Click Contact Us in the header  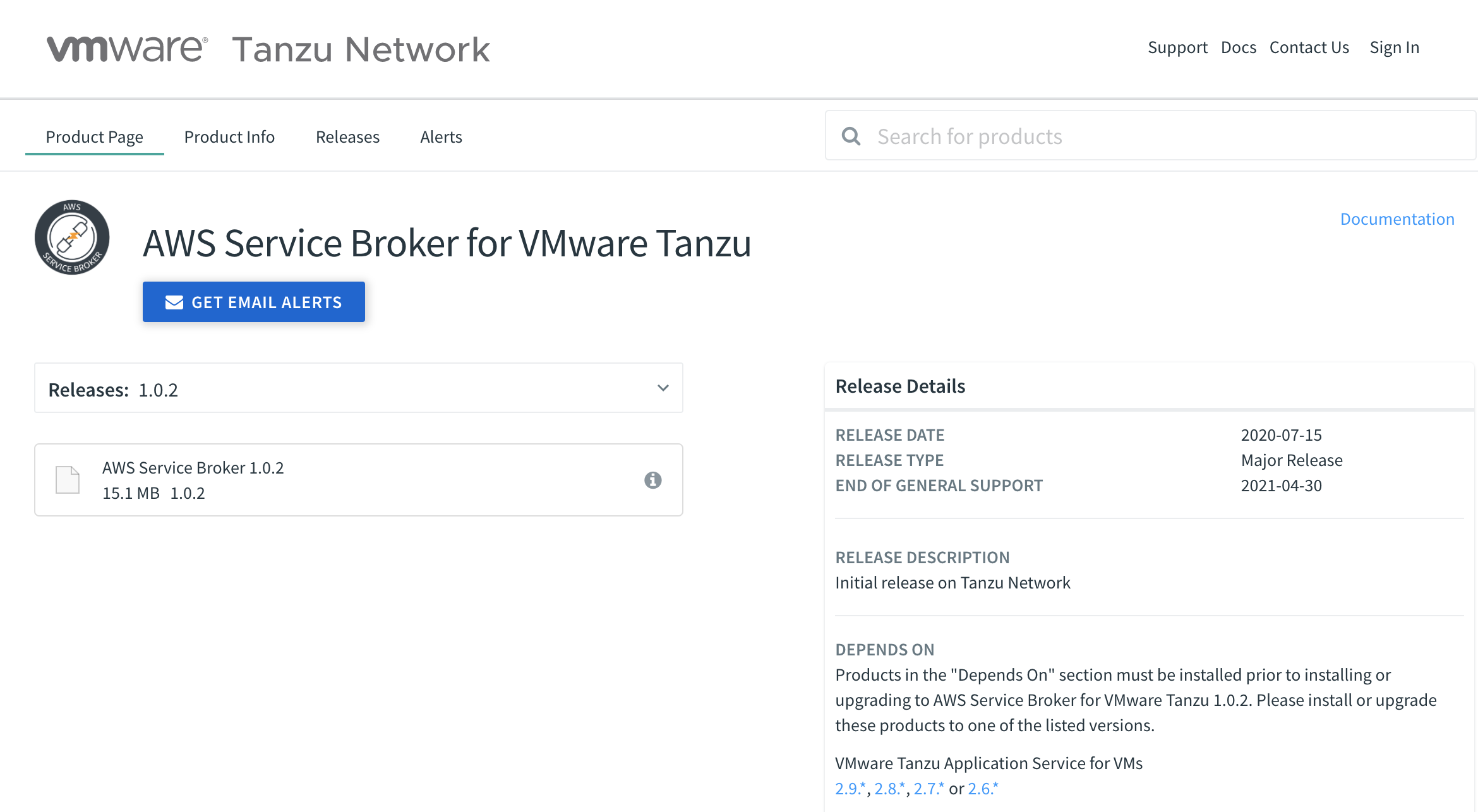(x=1309, y=47)
